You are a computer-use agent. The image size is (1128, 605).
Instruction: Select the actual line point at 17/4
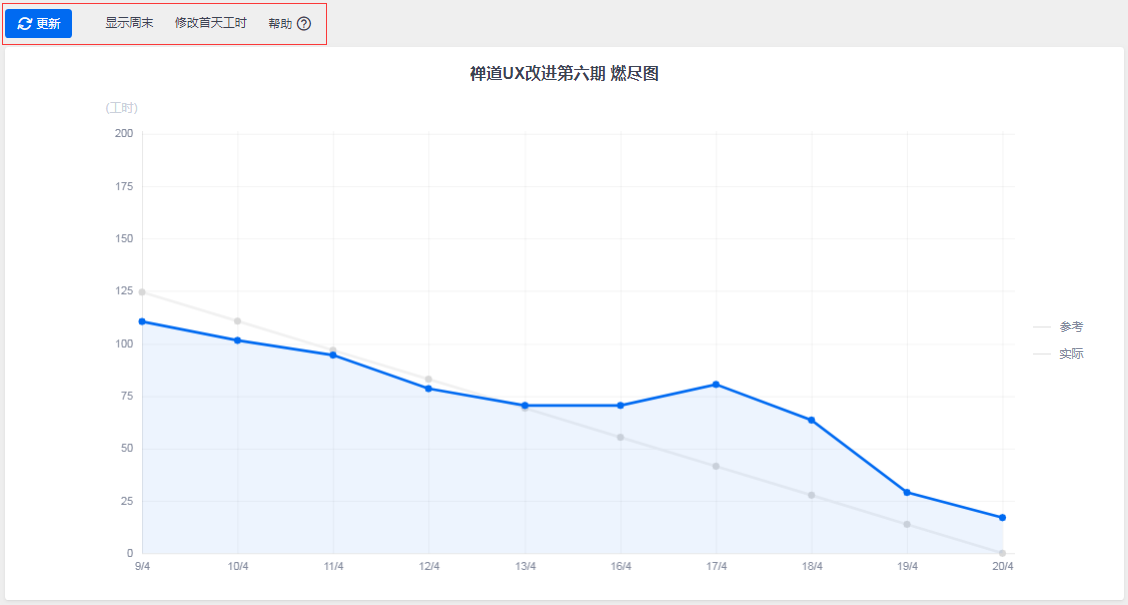point(716,385)
